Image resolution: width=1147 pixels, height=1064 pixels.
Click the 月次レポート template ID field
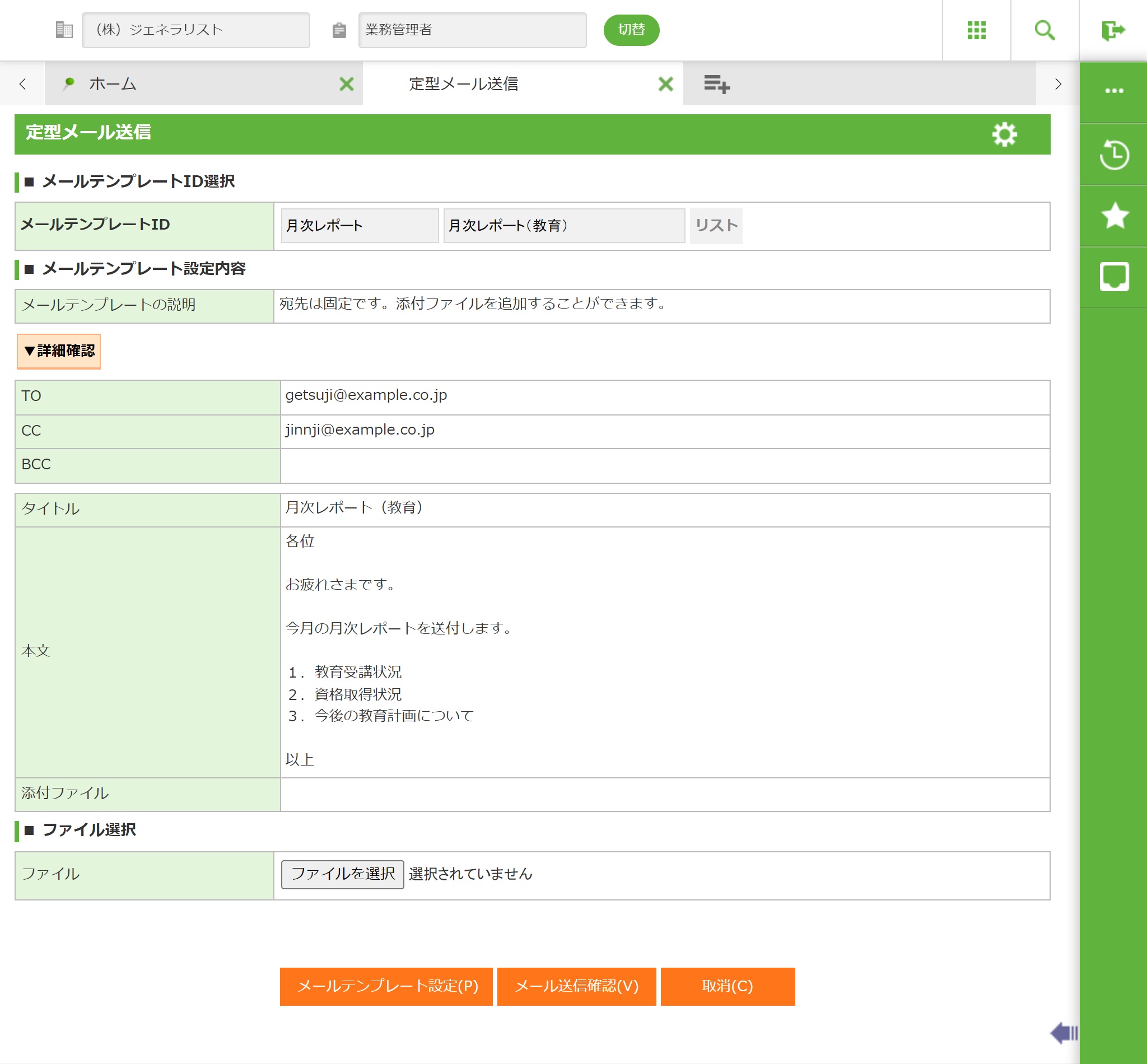(x=360, y=226)
